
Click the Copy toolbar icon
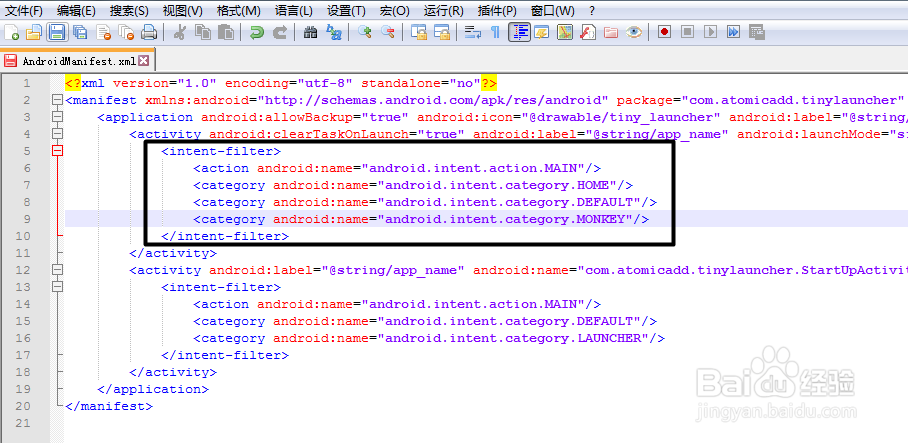click(x=203, y=32)
